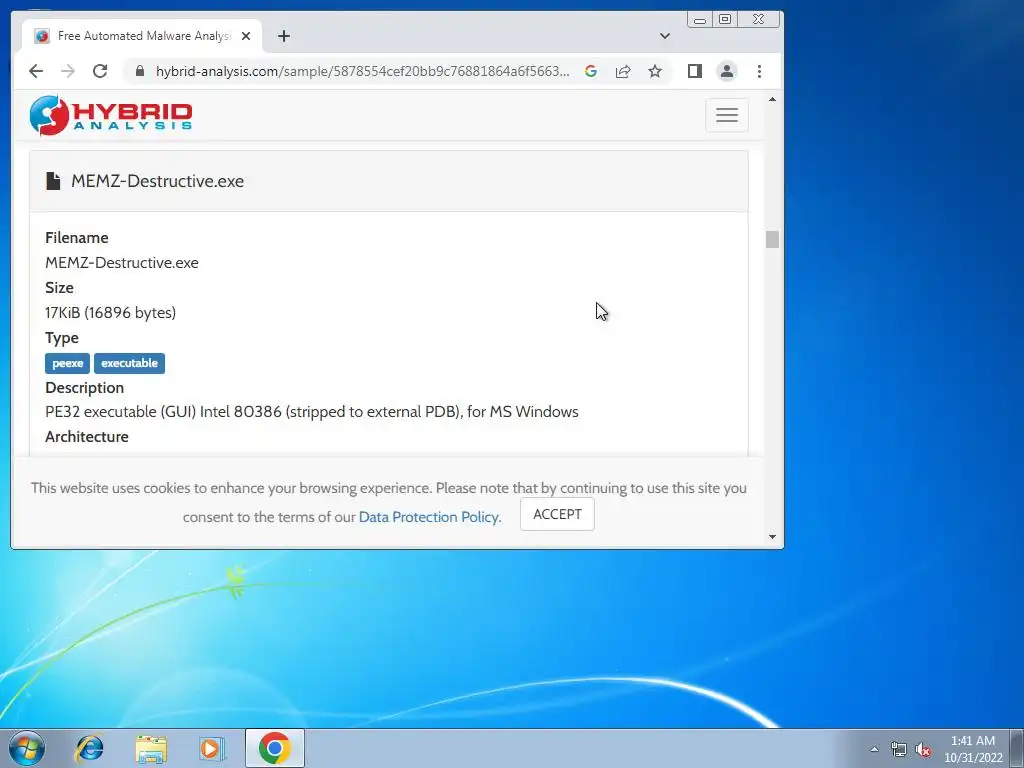This screenshot has height=768, width=1024.
Task: Click the scrollbar down arrow
Action: [x=773, y=537]
